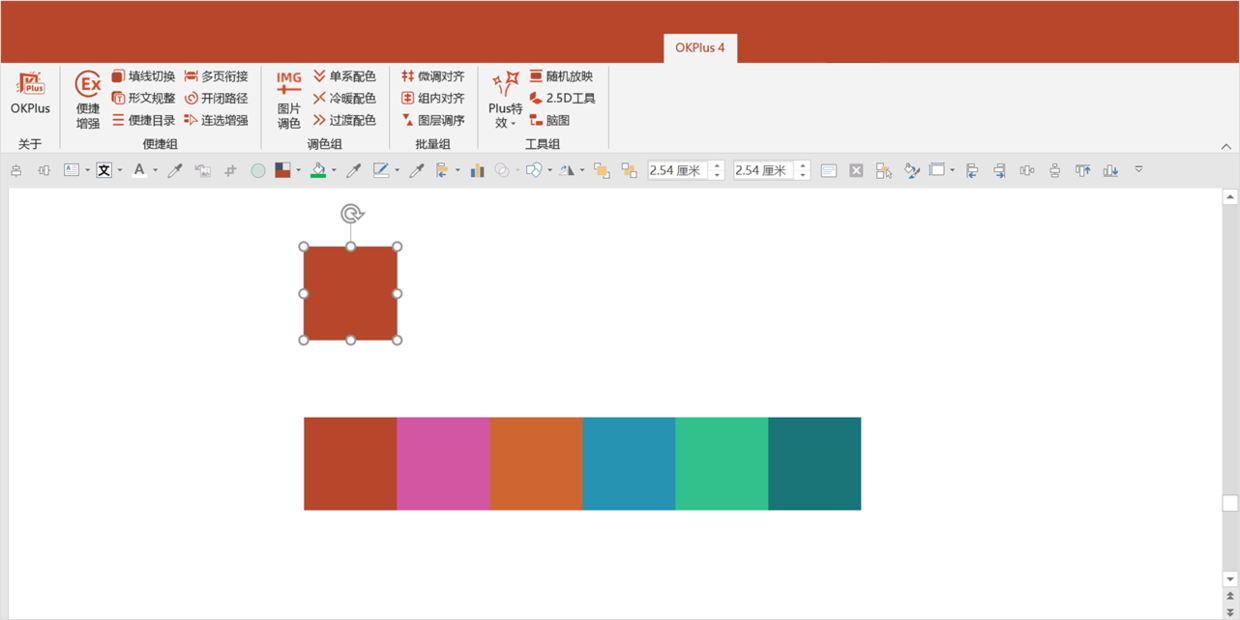Click the format painter brush icon

[x=912, y=170]
